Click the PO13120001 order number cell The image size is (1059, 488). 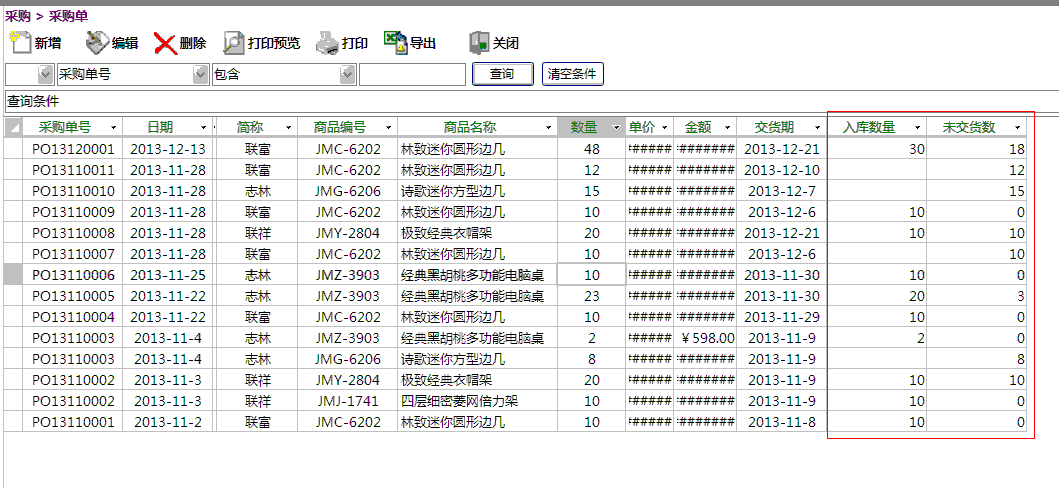pos(73,149)
